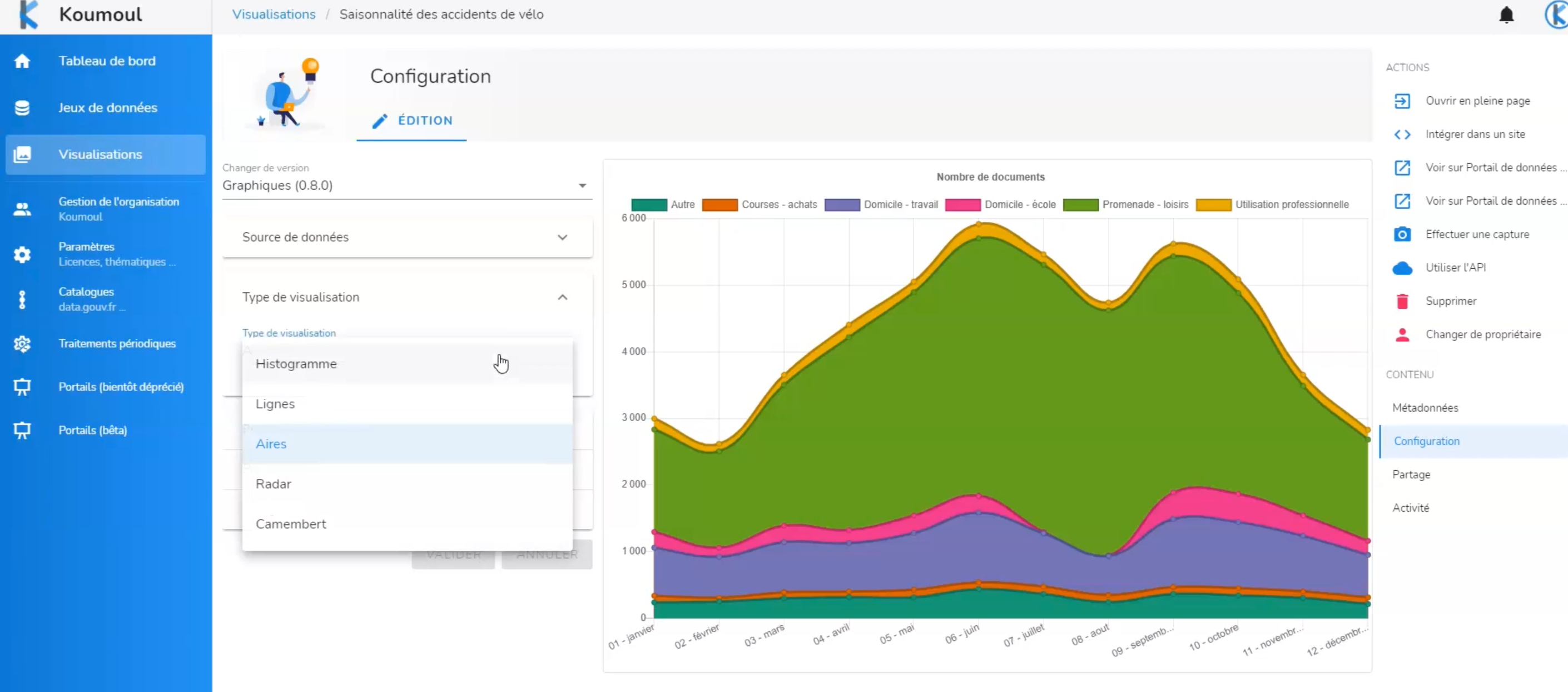1568x692 pixels.
Task: Click the code brackets icon Intégrer dans un site
Action: point(1402,134)
